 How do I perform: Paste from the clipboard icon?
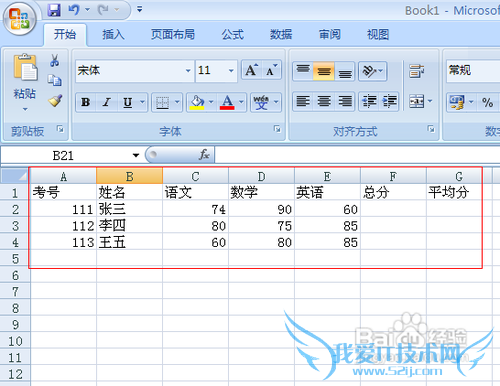25,68
